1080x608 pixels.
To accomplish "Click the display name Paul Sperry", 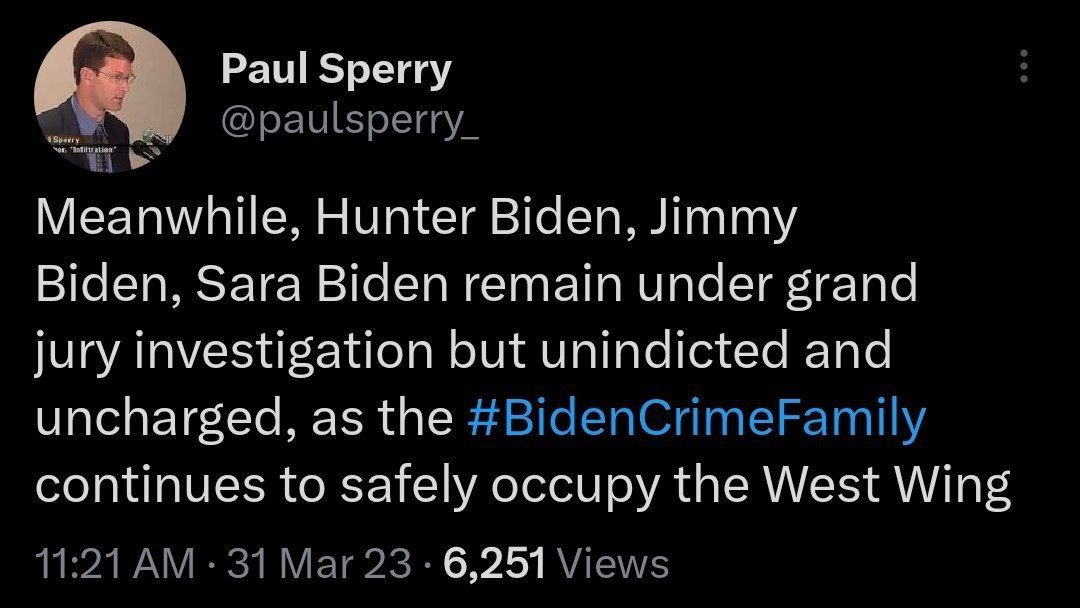I will (x=336, y=69).
